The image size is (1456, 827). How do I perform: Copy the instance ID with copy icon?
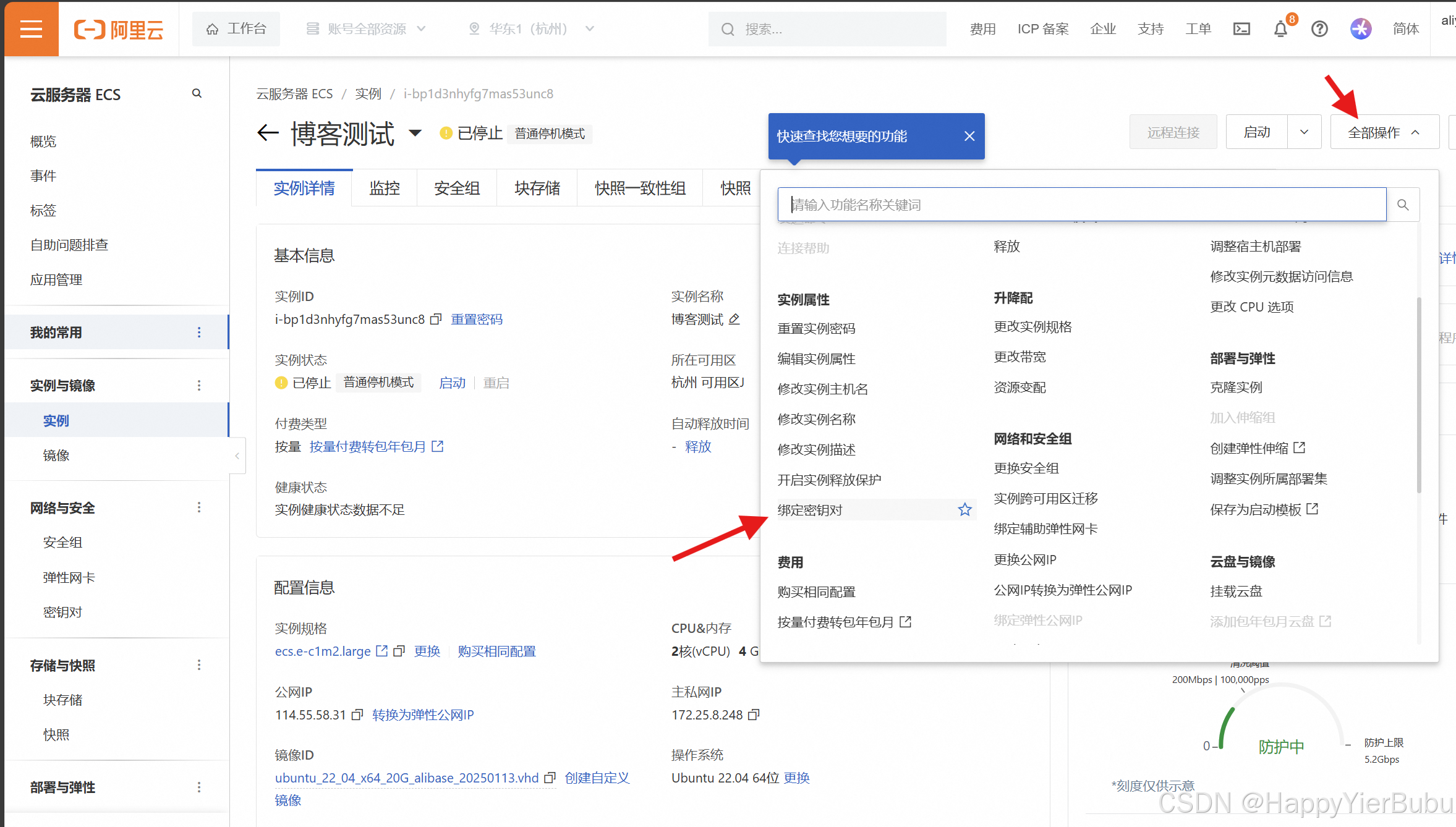[436, 319]
